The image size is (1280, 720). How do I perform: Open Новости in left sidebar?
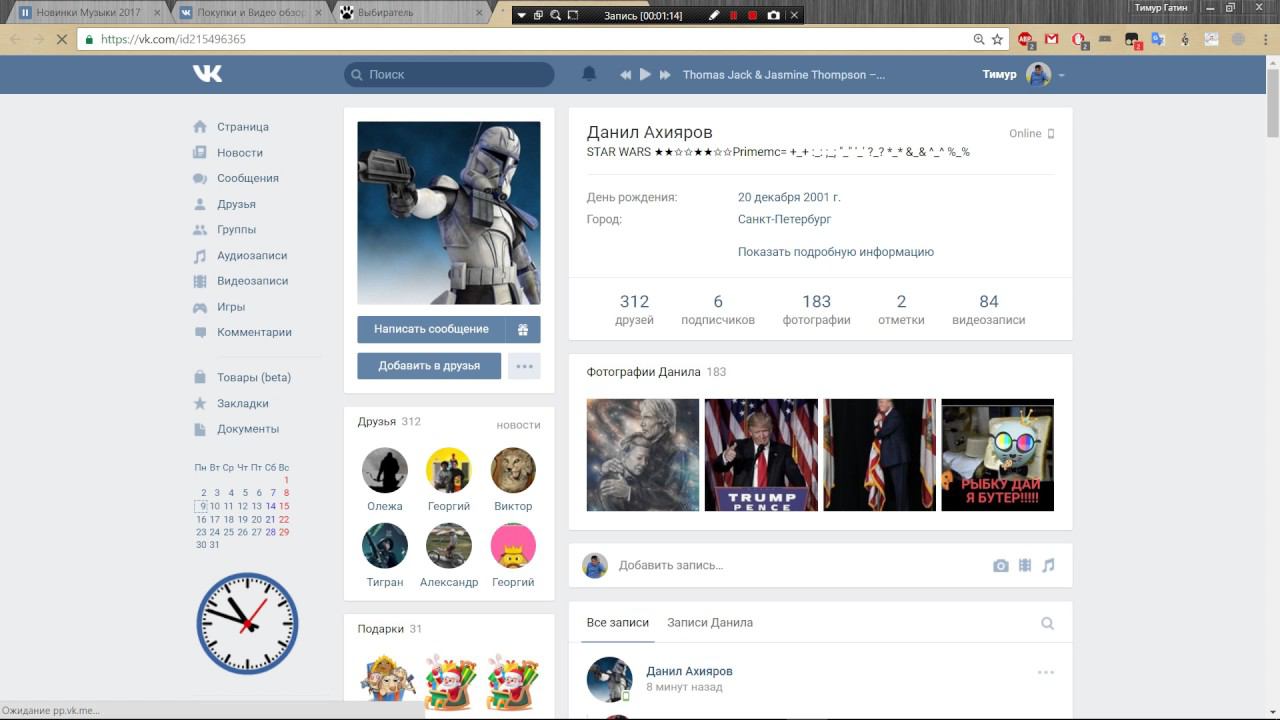[240, 153]
